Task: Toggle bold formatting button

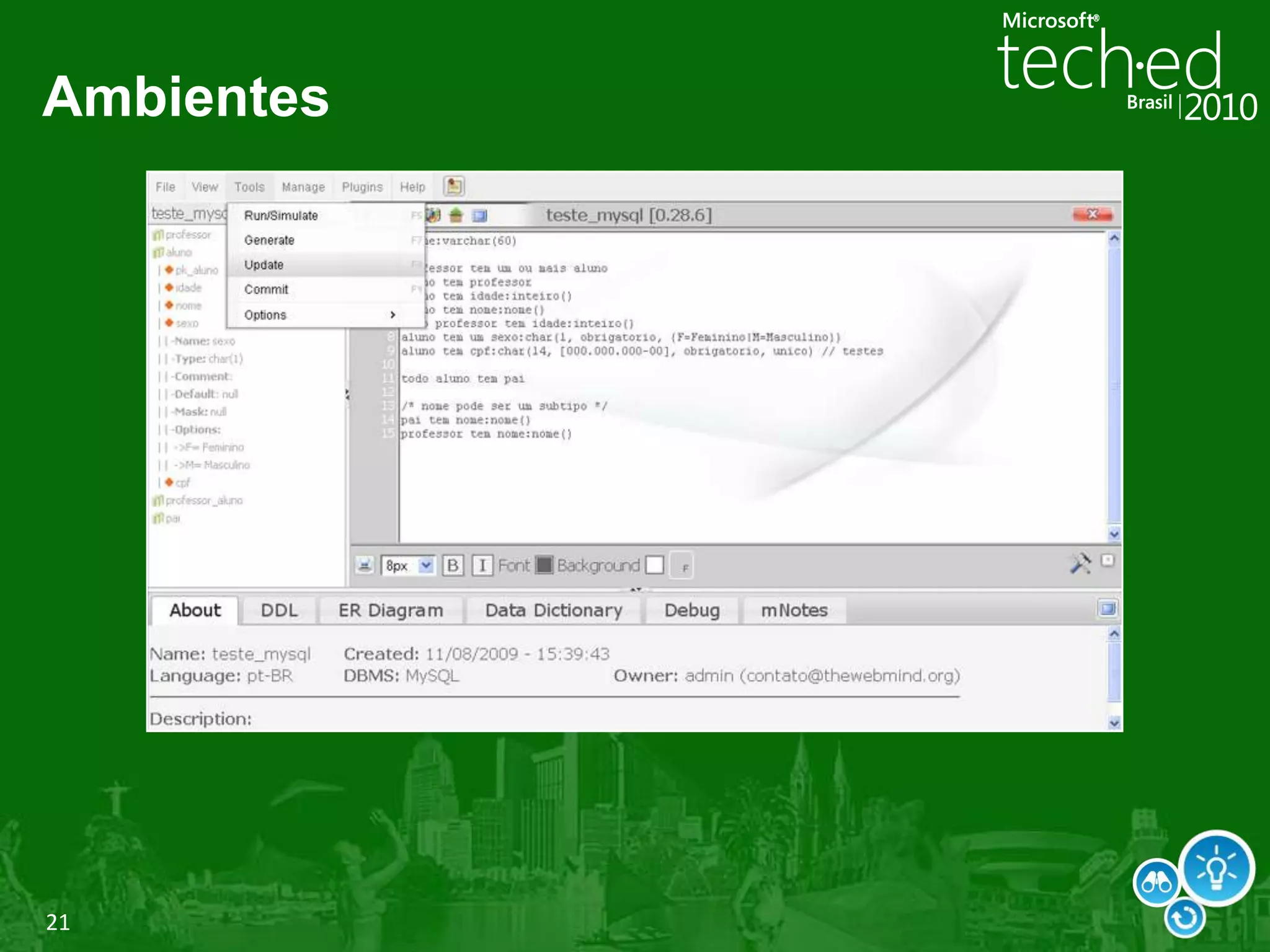Action: pos(453,565)
